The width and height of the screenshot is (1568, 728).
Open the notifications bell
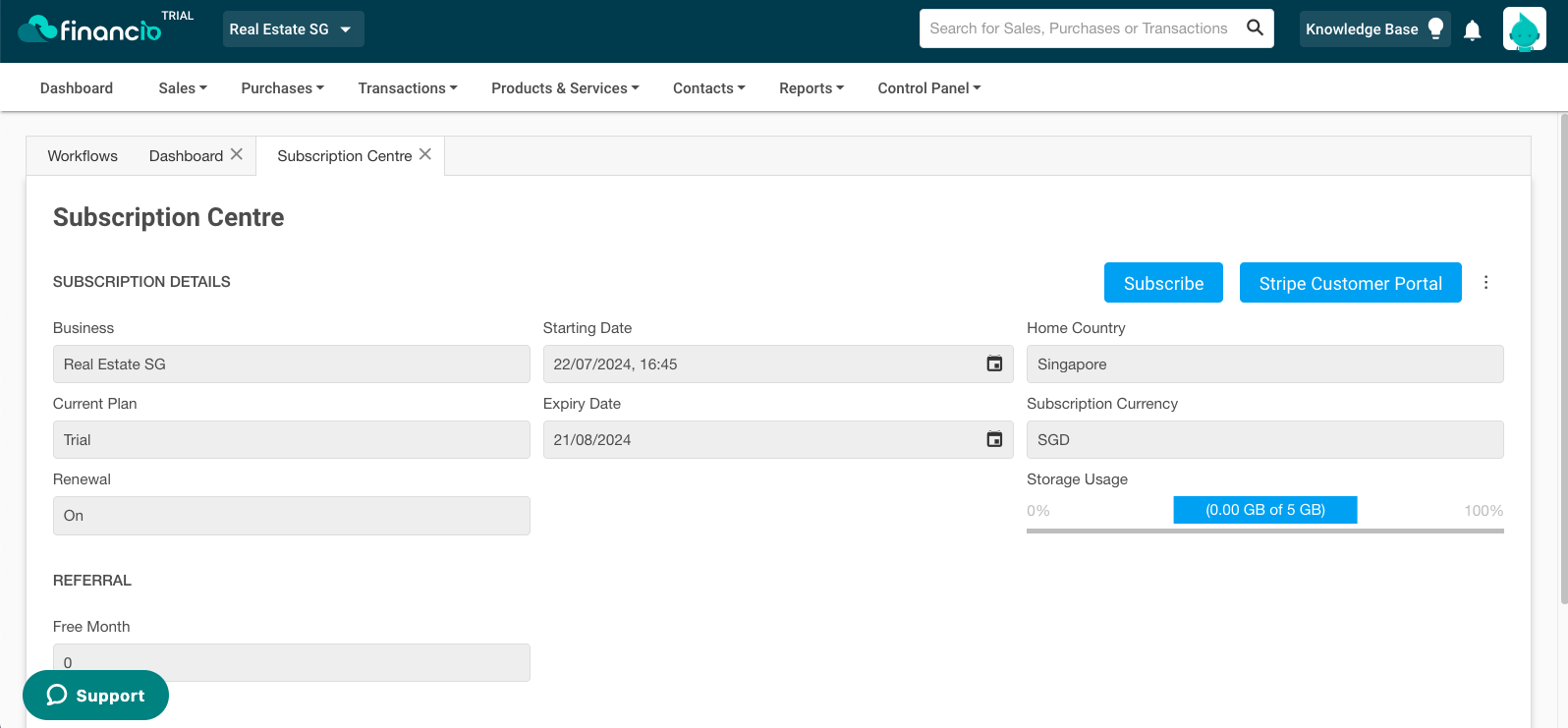tap(1472, 30)
